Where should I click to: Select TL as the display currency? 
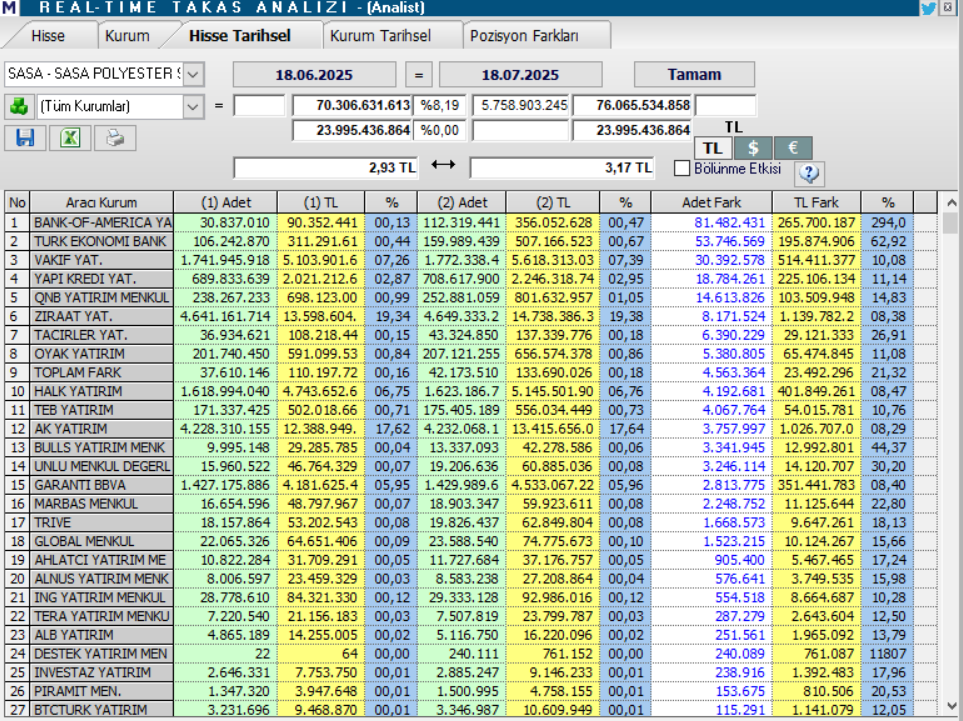coord(713,147)
